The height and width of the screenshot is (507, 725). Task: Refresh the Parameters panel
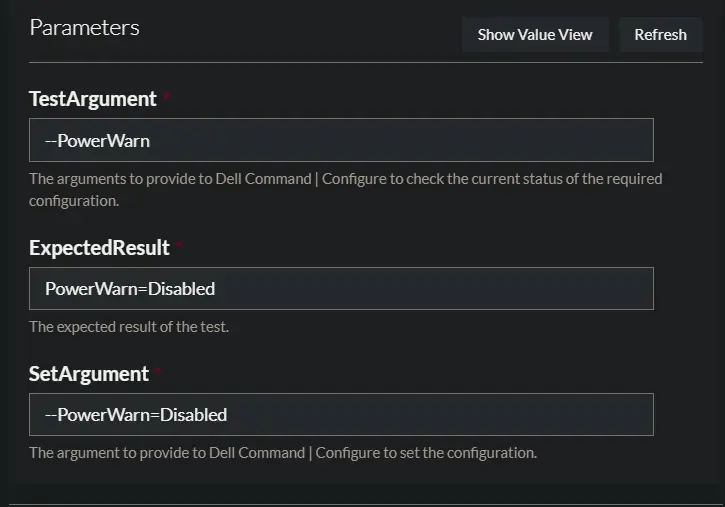(x=661, y=35)
